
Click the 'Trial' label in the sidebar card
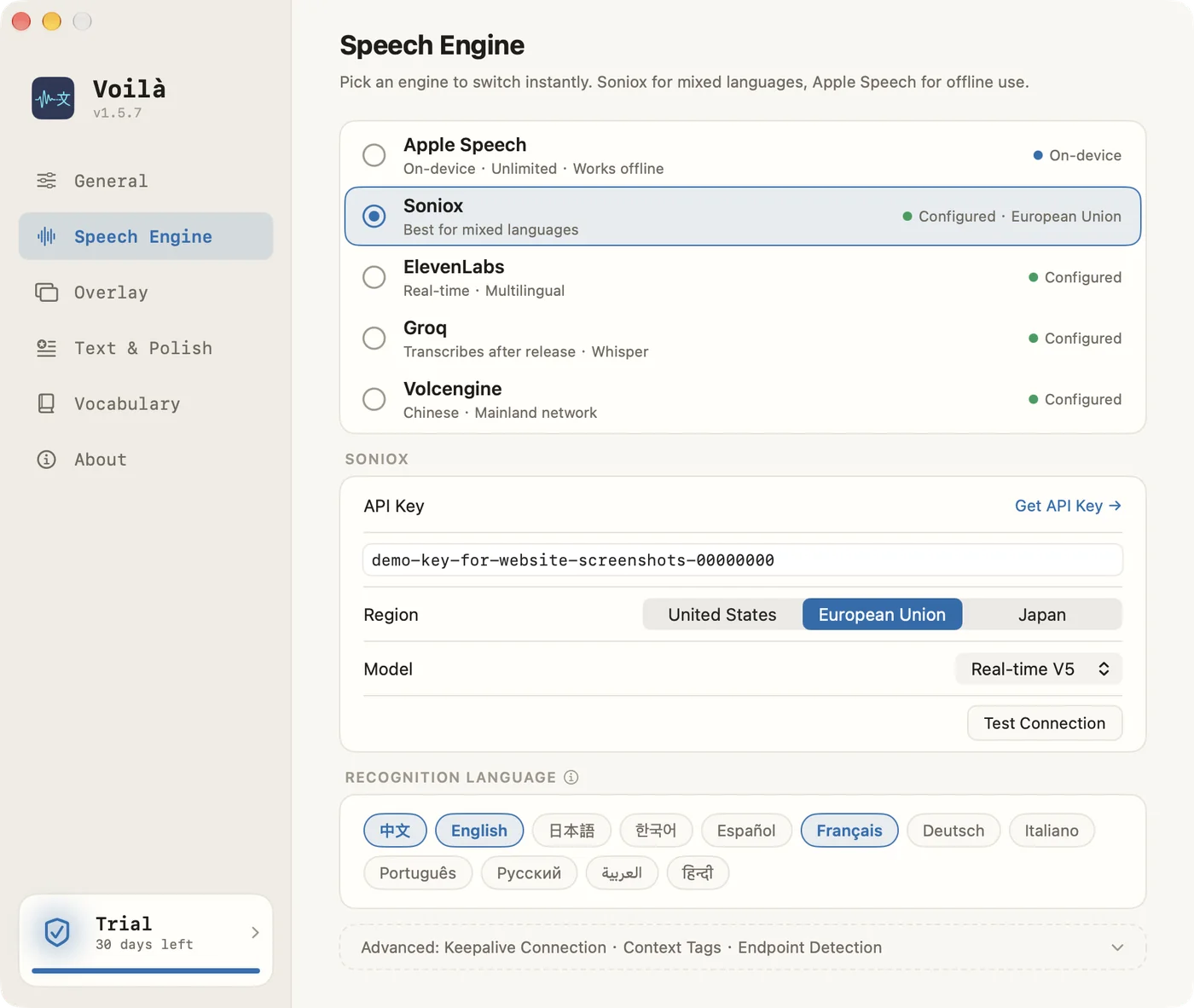124,924
